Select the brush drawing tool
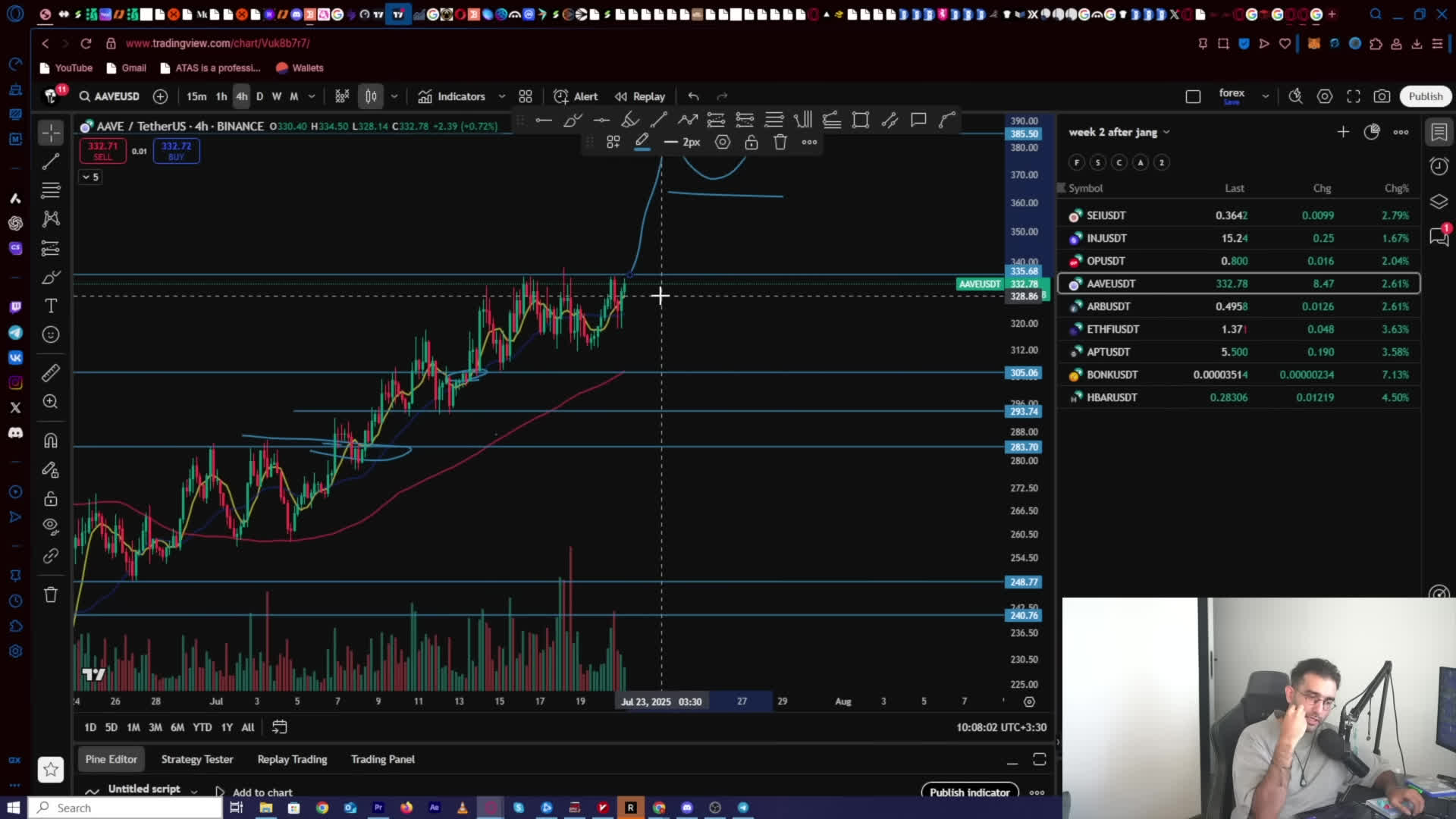The width and height of the screenshot is (1456, 819). click(x=51, y=278)
